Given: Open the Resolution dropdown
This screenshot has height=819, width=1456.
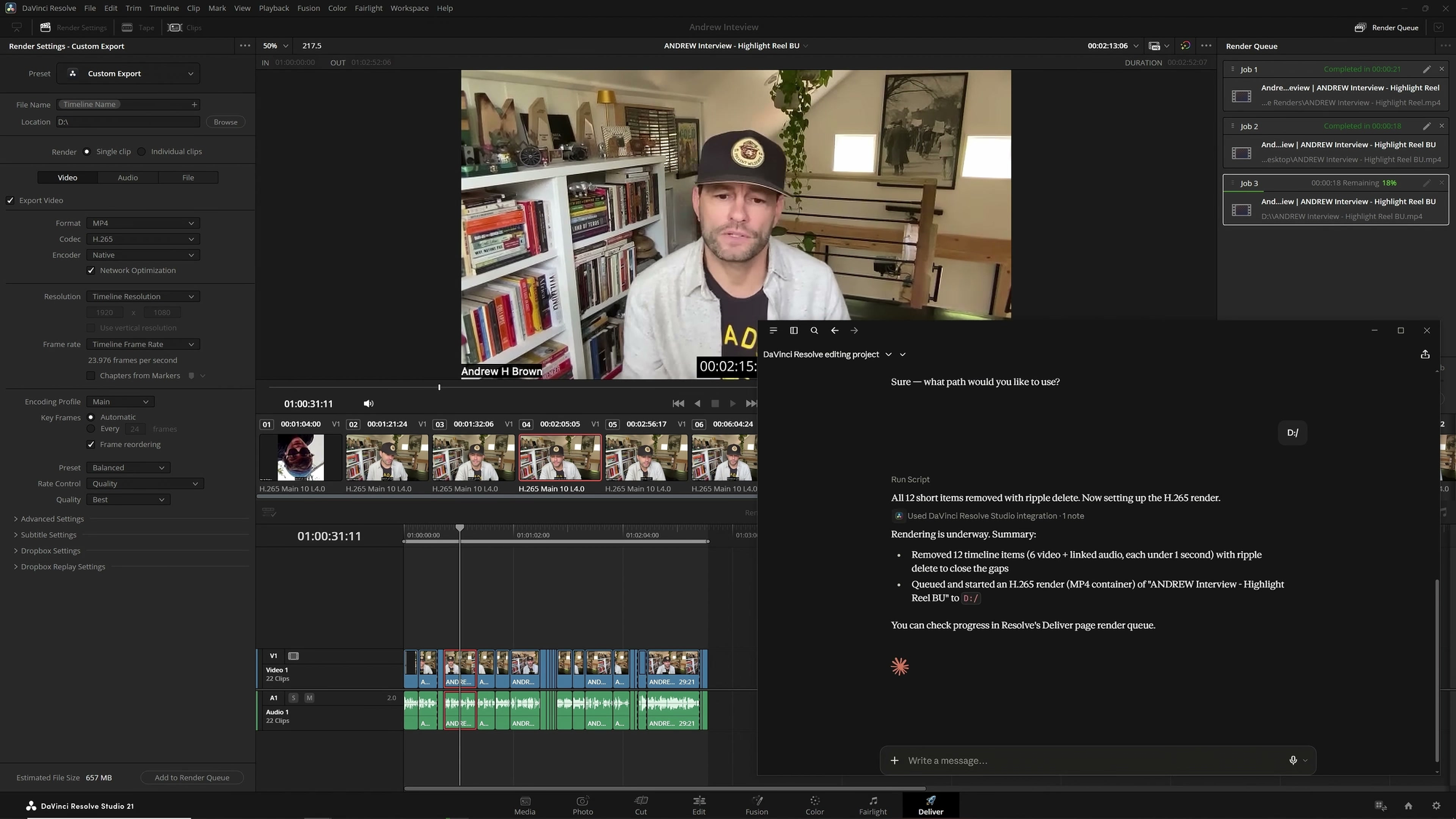Looking at the screenshot, I should (143, 296).
